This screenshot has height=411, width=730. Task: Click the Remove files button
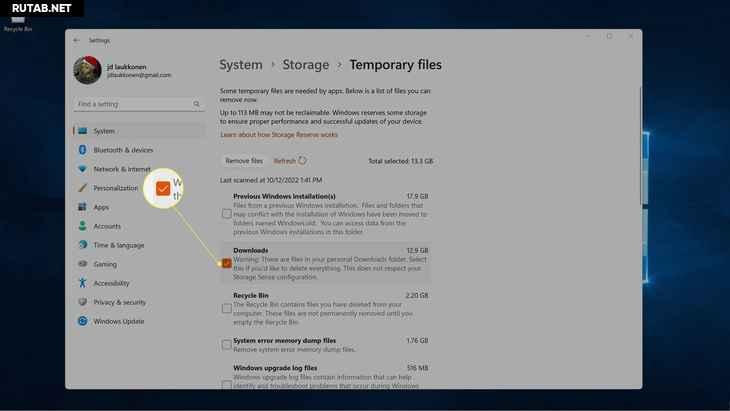pos(244,161)
